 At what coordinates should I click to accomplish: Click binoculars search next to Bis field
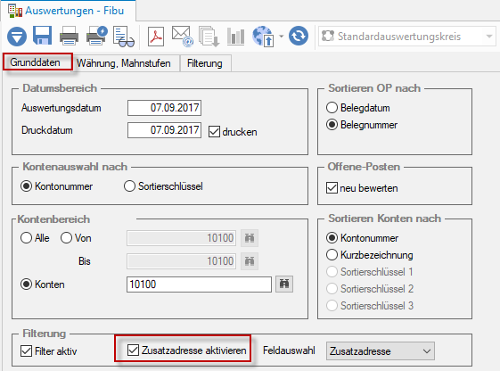click(249, 261)
